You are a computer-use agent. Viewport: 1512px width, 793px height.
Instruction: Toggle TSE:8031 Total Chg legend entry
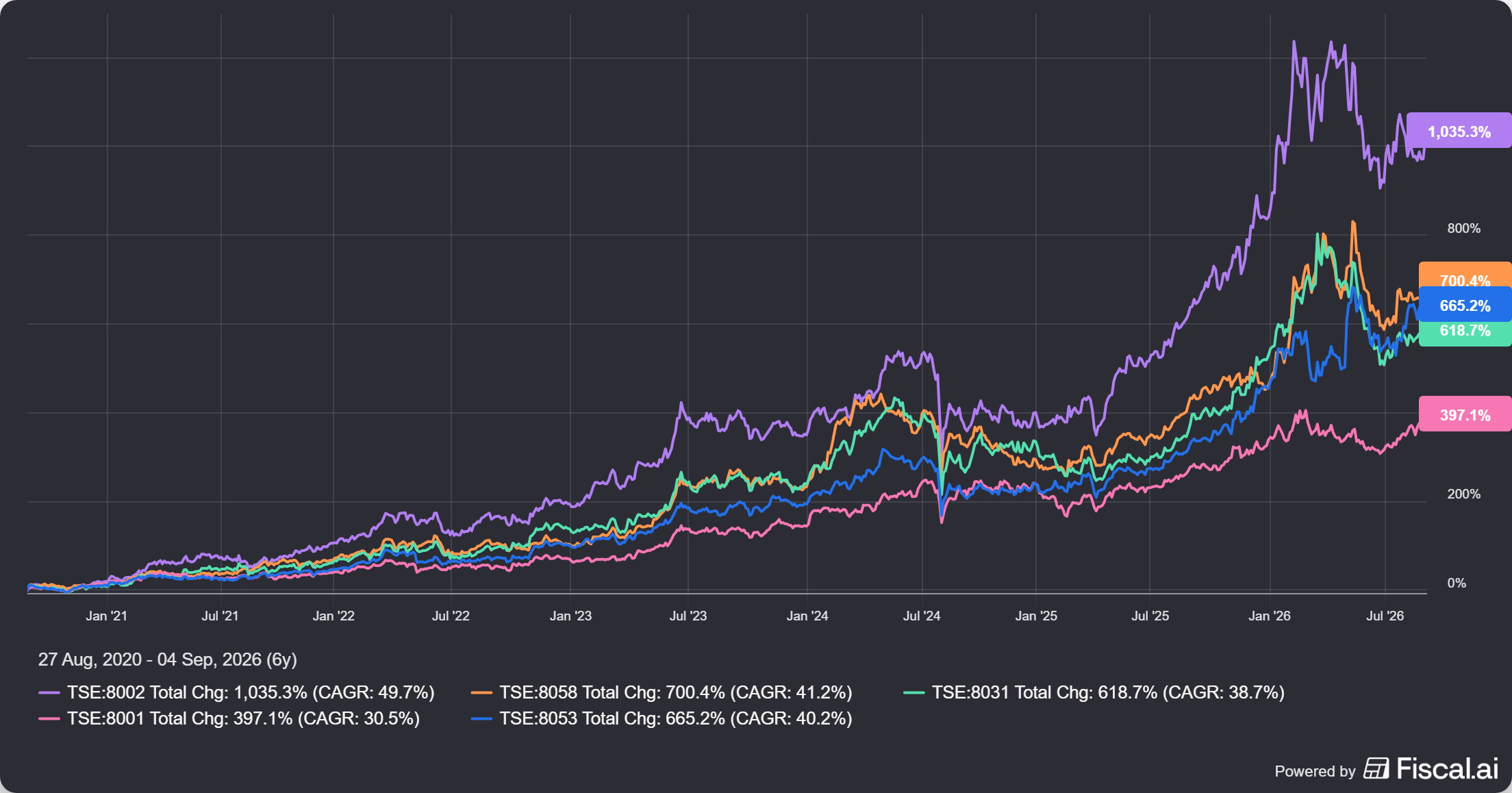coord(1094,692)
